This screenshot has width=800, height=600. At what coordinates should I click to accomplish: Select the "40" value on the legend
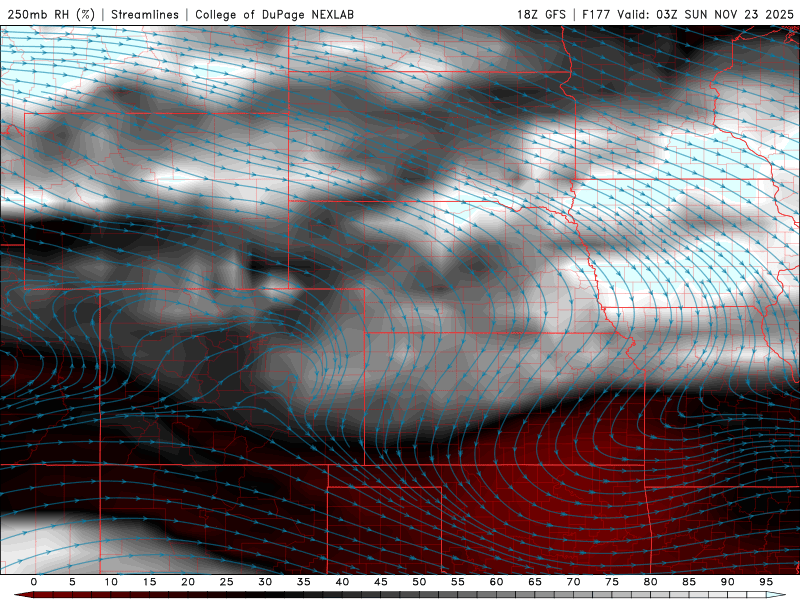tap(342, 582)
